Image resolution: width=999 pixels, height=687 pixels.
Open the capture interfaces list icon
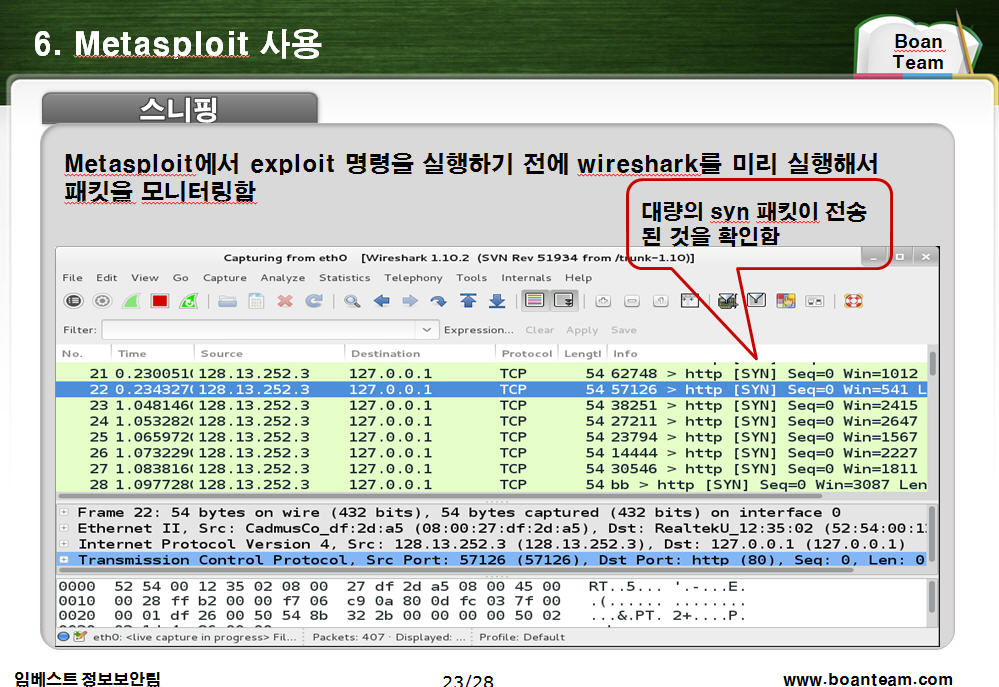tap(74, 301)
